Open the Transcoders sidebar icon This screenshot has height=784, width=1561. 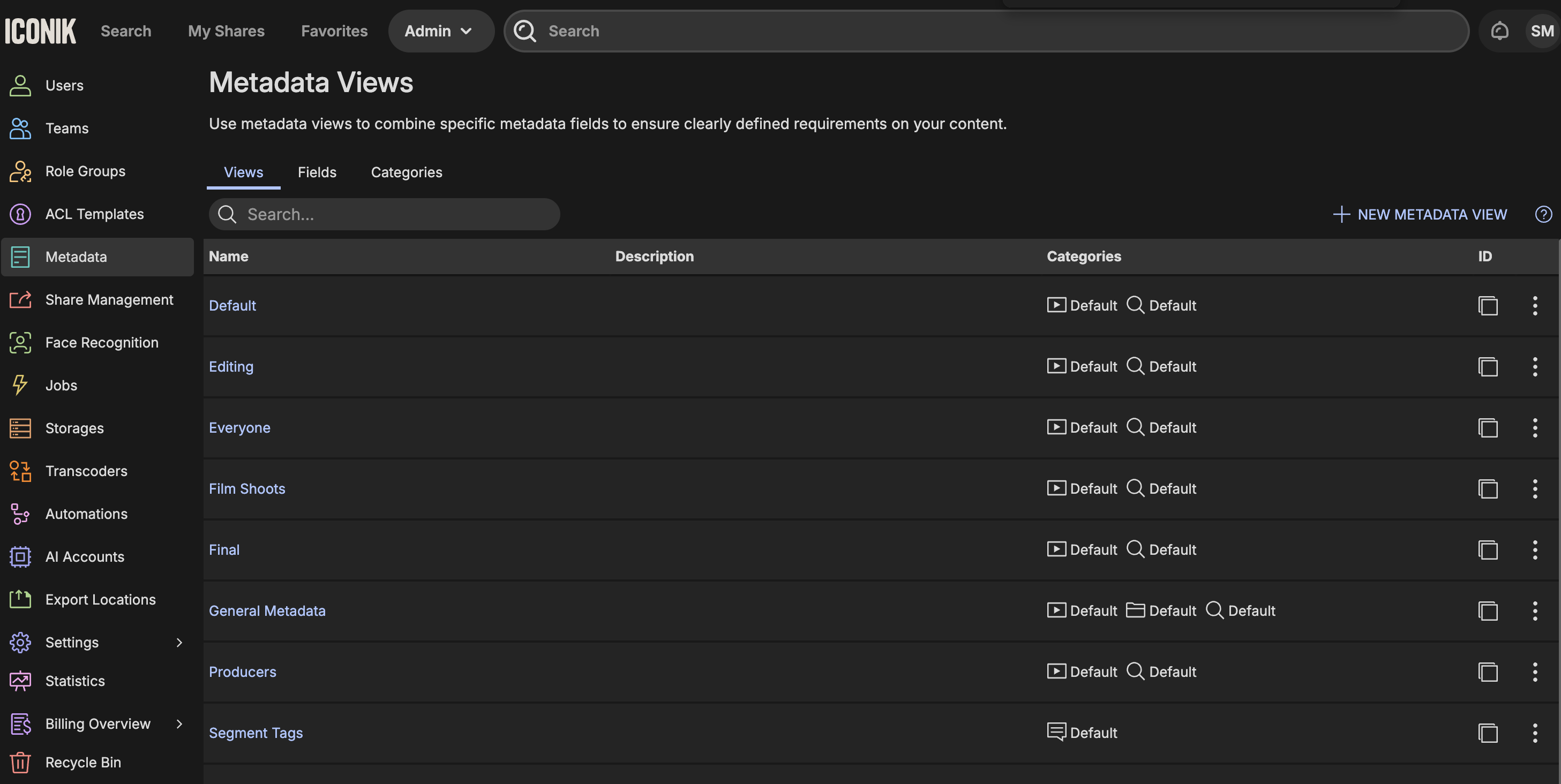pyautogui.click(x=20, y=471)
